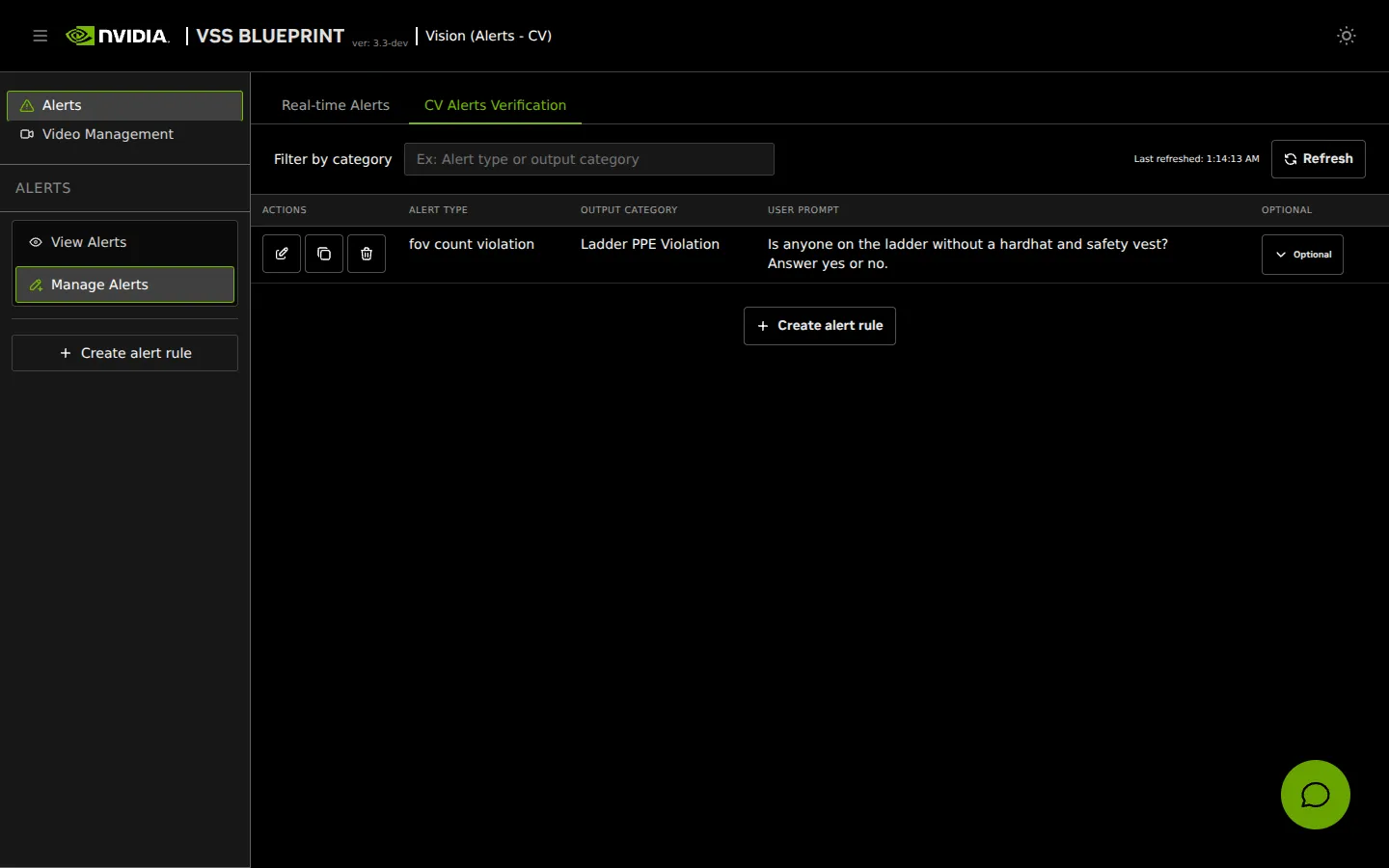Open Alerts in the sidebar
Viewport: 1389px width, 868px height.
[124, 105]
